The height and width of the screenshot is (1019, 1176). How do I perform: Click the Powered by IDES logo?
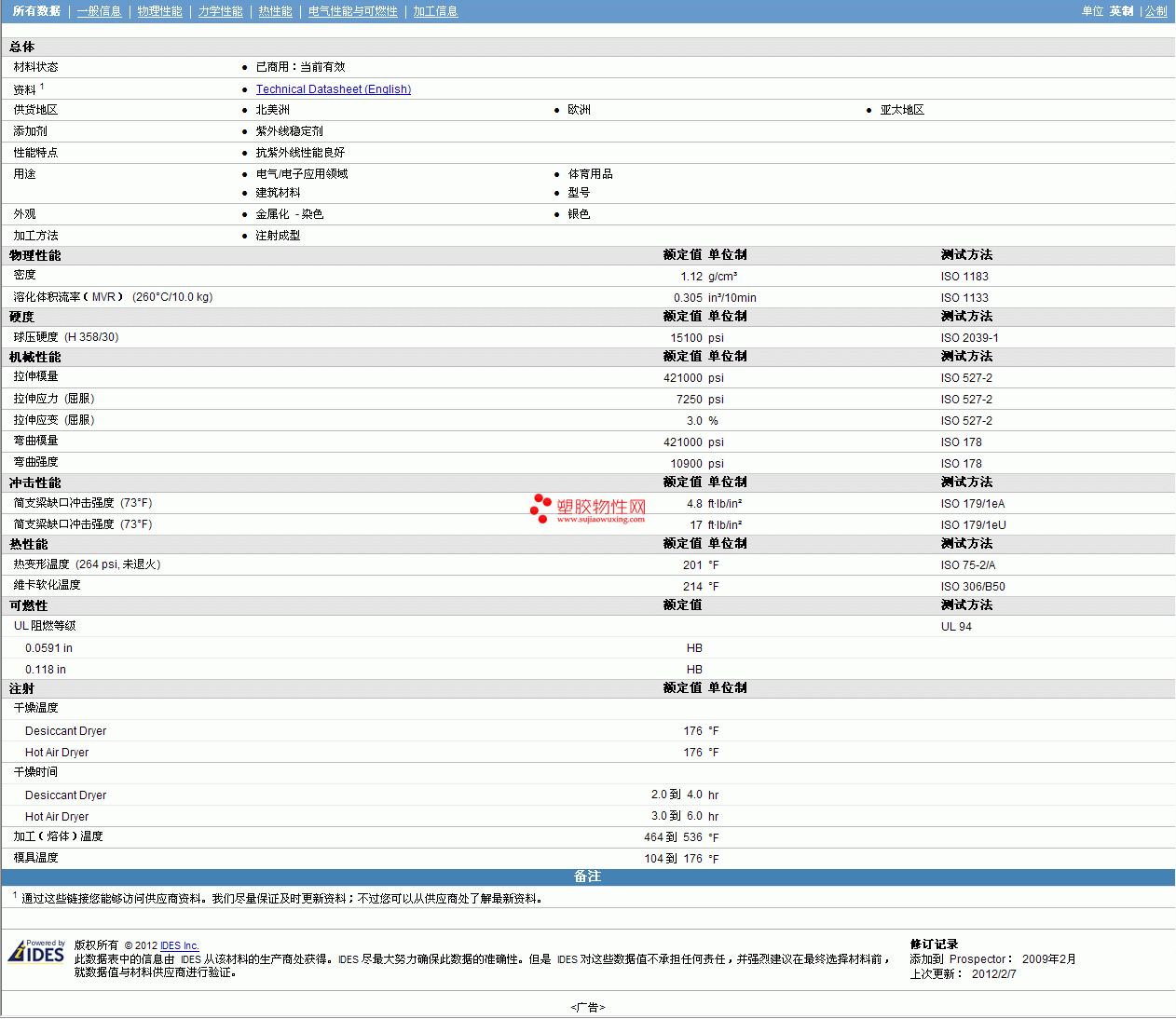pos(36,952)
